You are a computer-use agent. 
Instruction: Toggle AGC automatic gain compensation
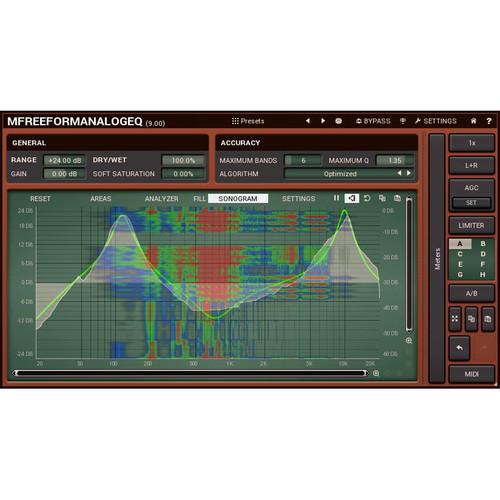point(472,188)
